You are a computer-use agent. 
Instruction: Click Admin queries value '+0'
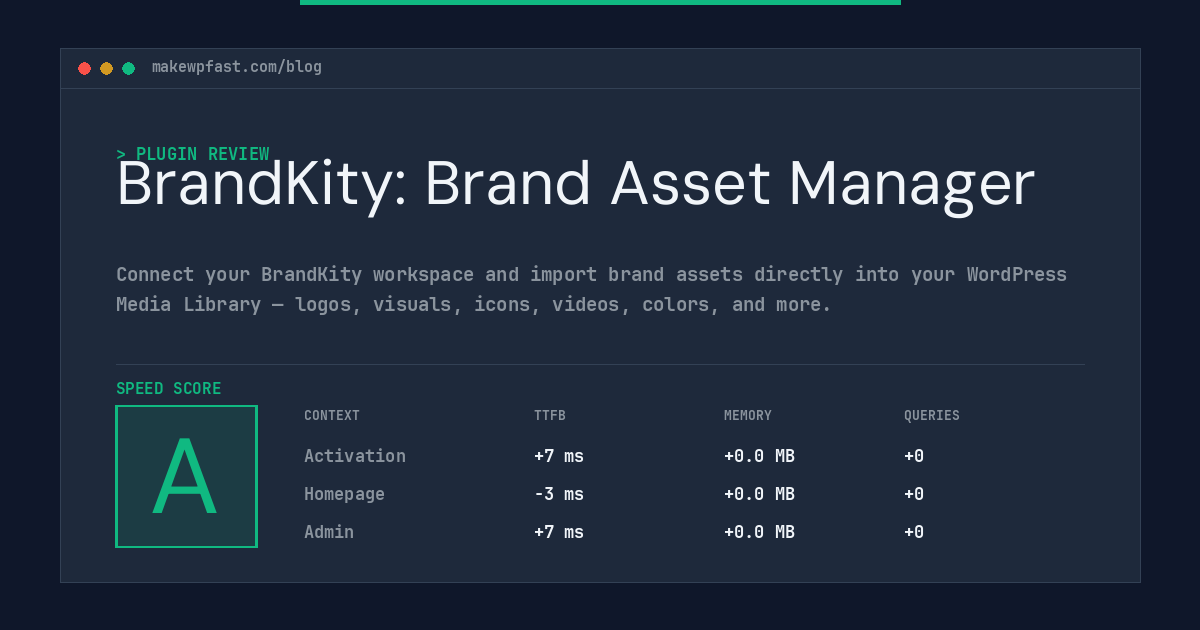(914, 532)
